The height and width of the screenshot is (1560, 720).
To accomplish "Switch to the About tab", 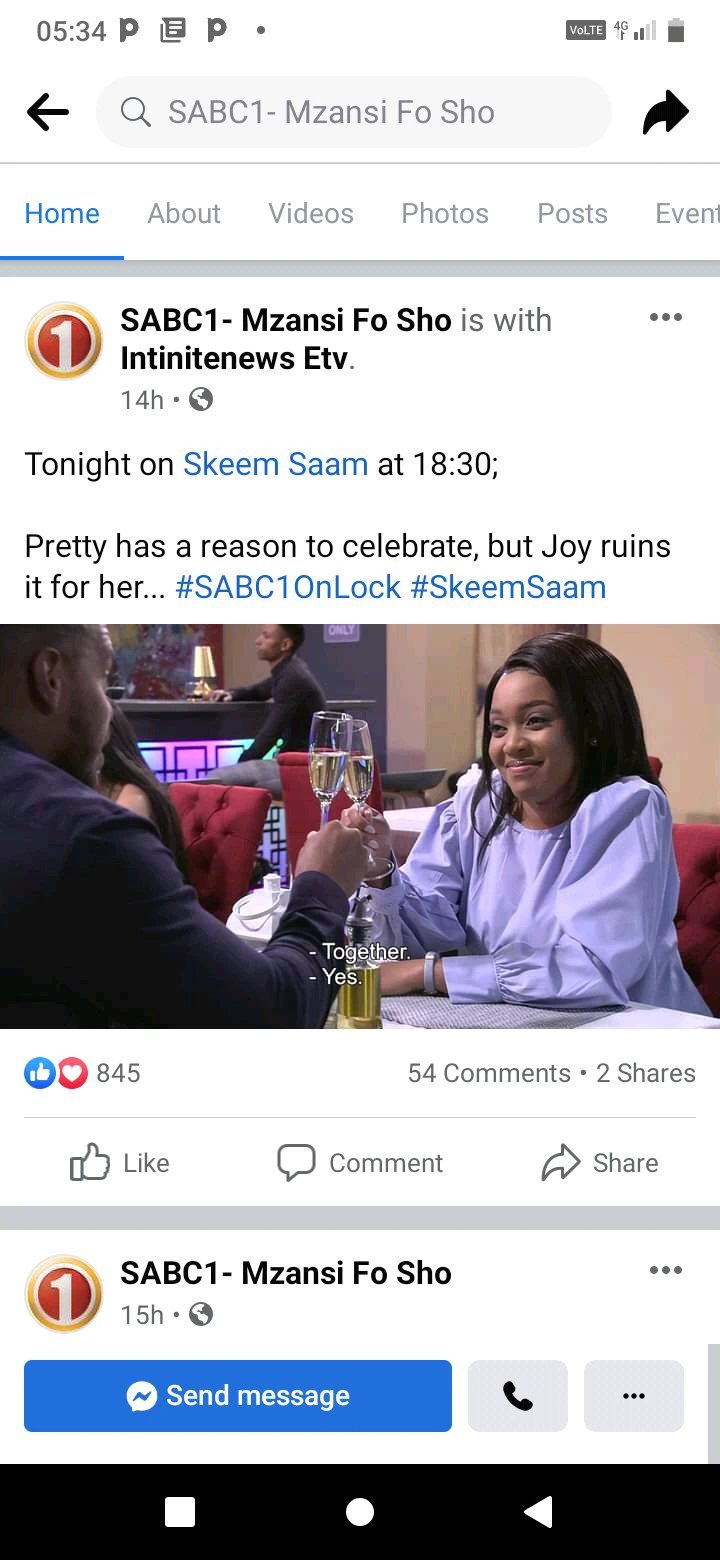I will 184,213.
